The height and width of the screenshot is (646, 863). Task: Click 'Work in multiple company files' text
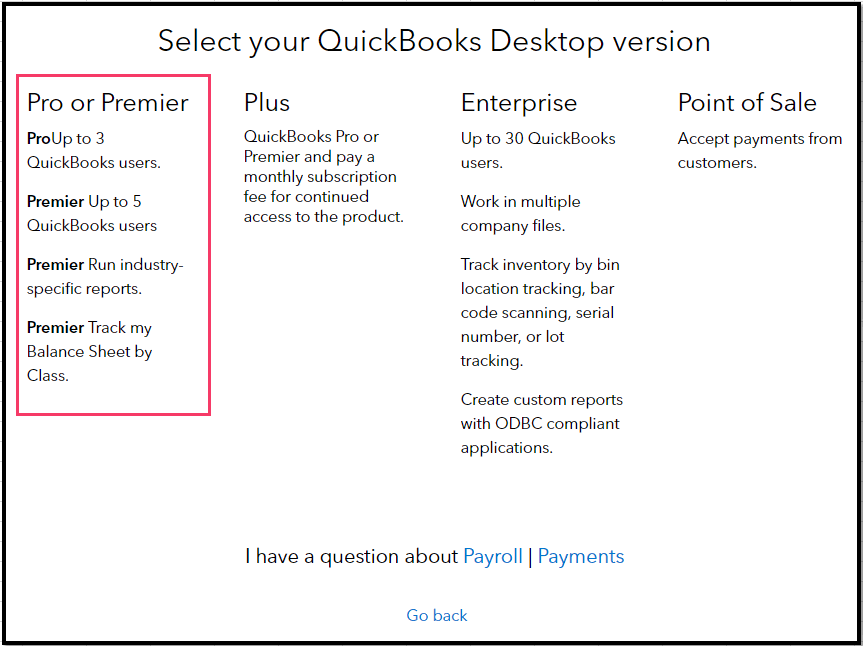click(x=520, y=214)
